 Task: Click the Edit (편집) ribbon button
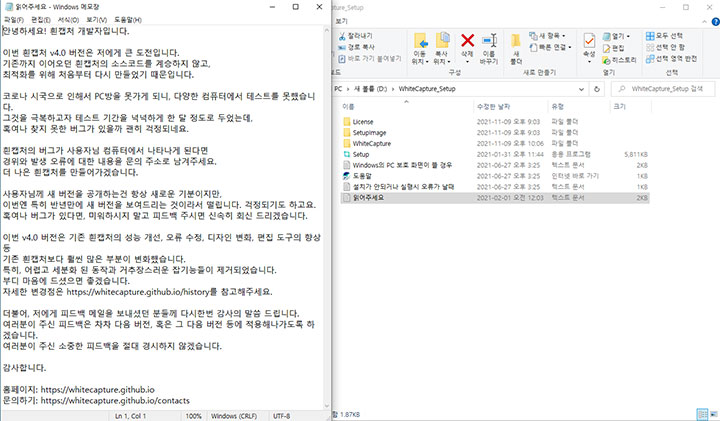[x=613, y=48]
